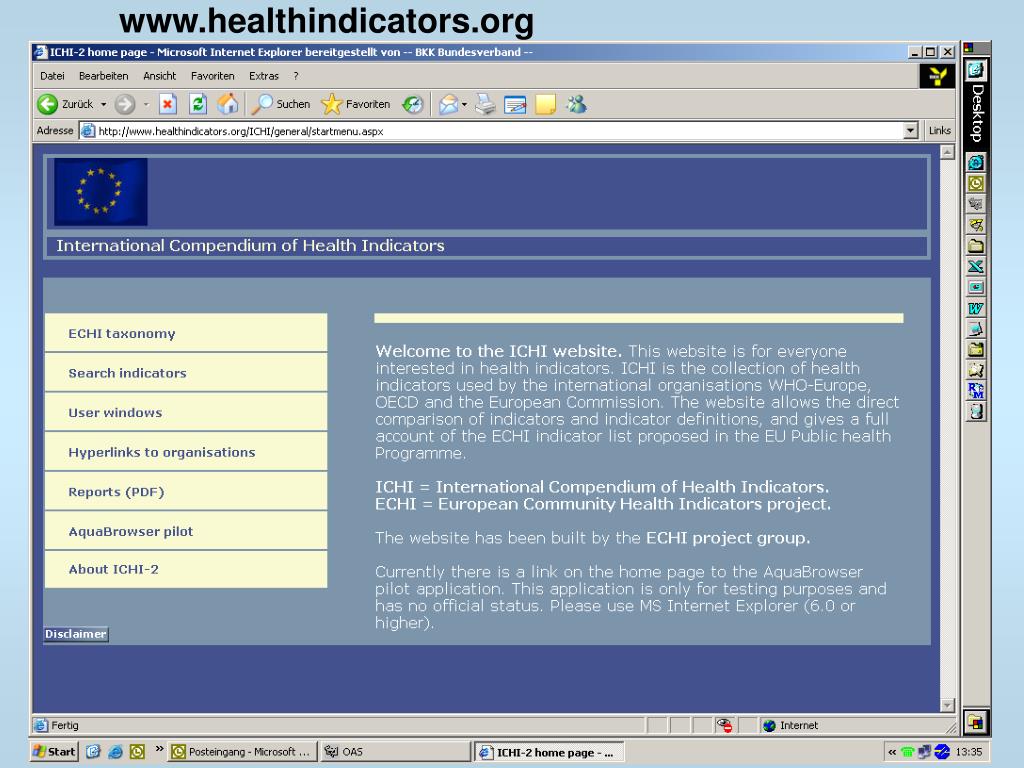This screenshot has height=768, width=1024.
Task: Open Hyperlinks to organisations
Action: tap(186, 452)
